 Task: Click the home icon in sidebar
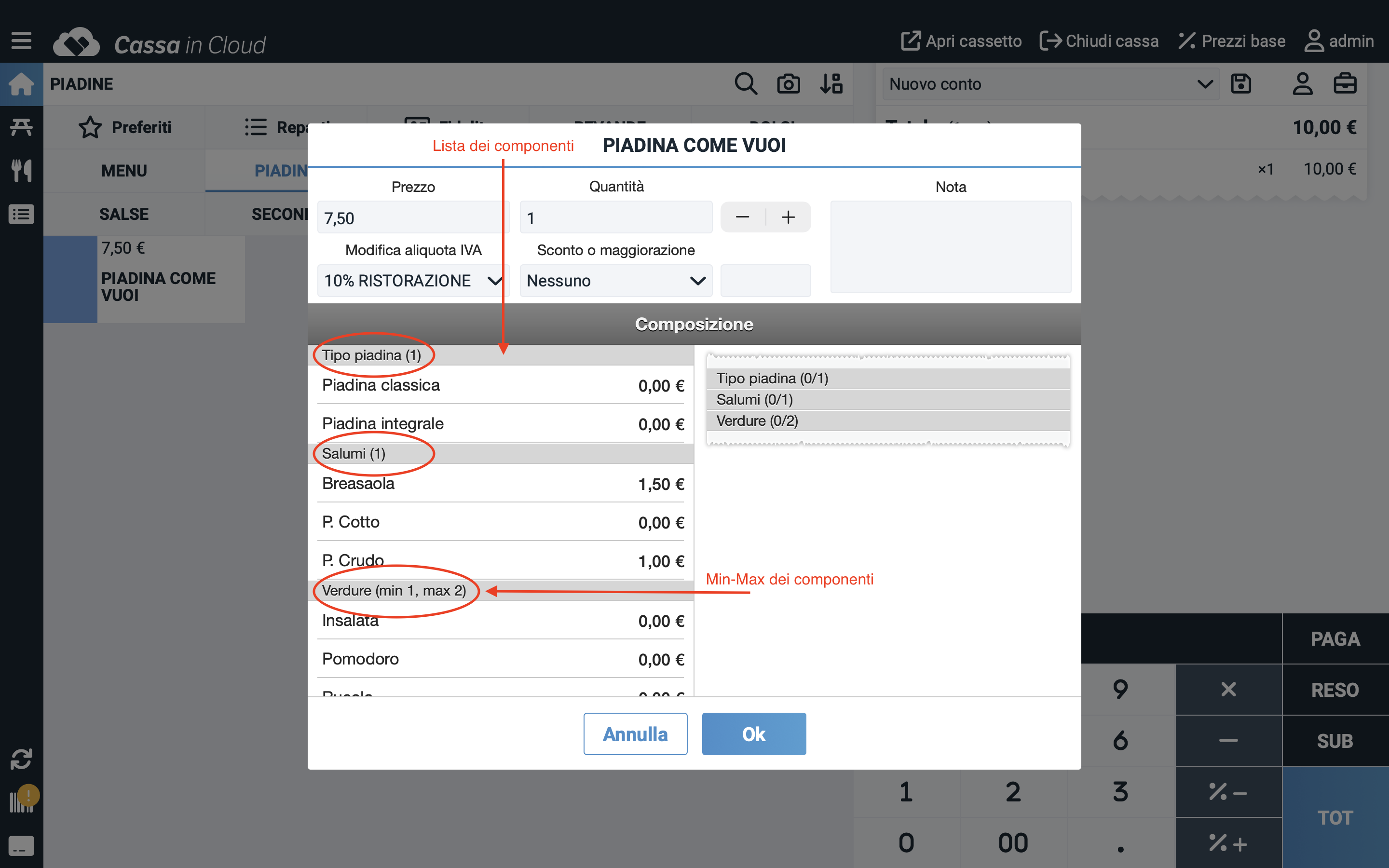[21, 84]
